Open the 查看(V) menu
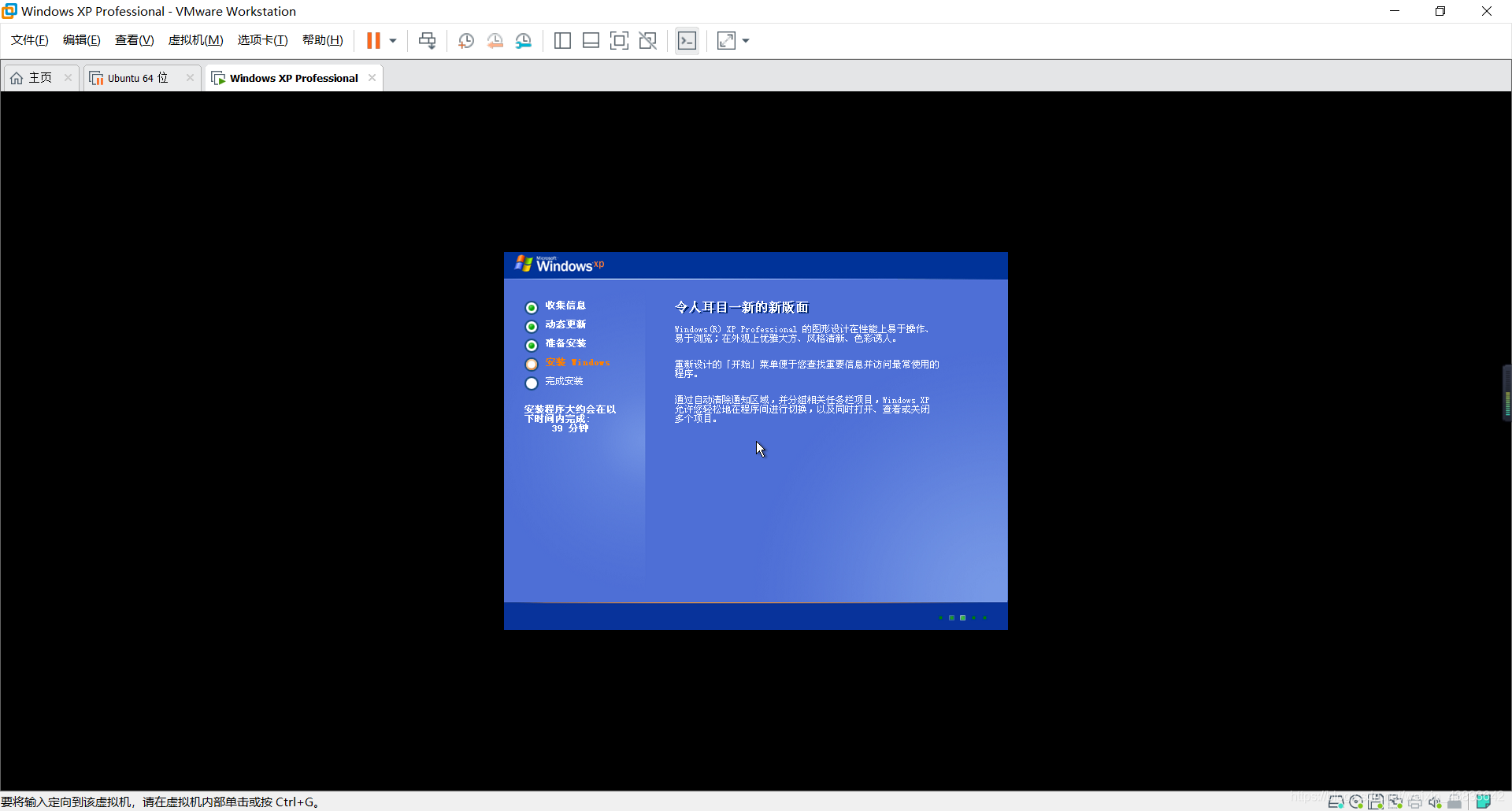 [134, 40]
